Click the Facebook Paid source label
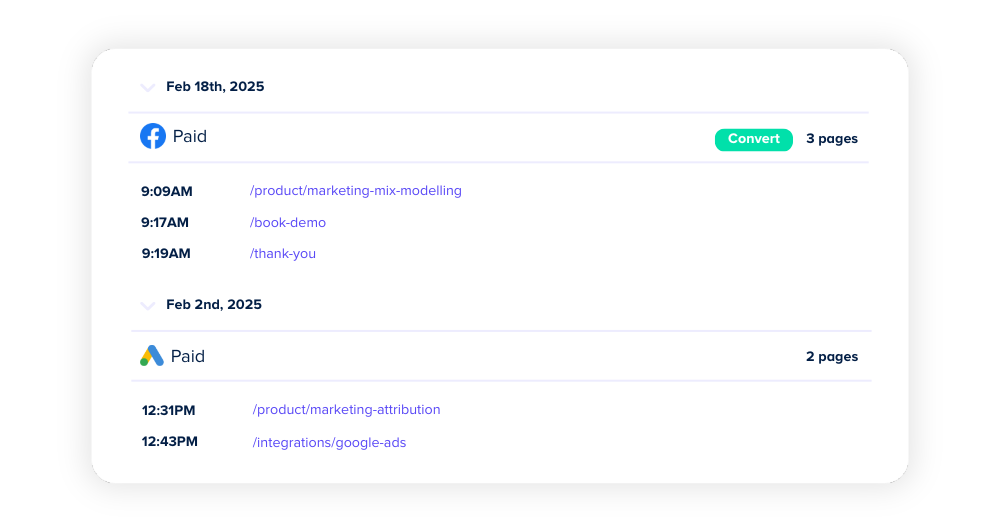The image size is (1000, 532). (x=190, y=137)
